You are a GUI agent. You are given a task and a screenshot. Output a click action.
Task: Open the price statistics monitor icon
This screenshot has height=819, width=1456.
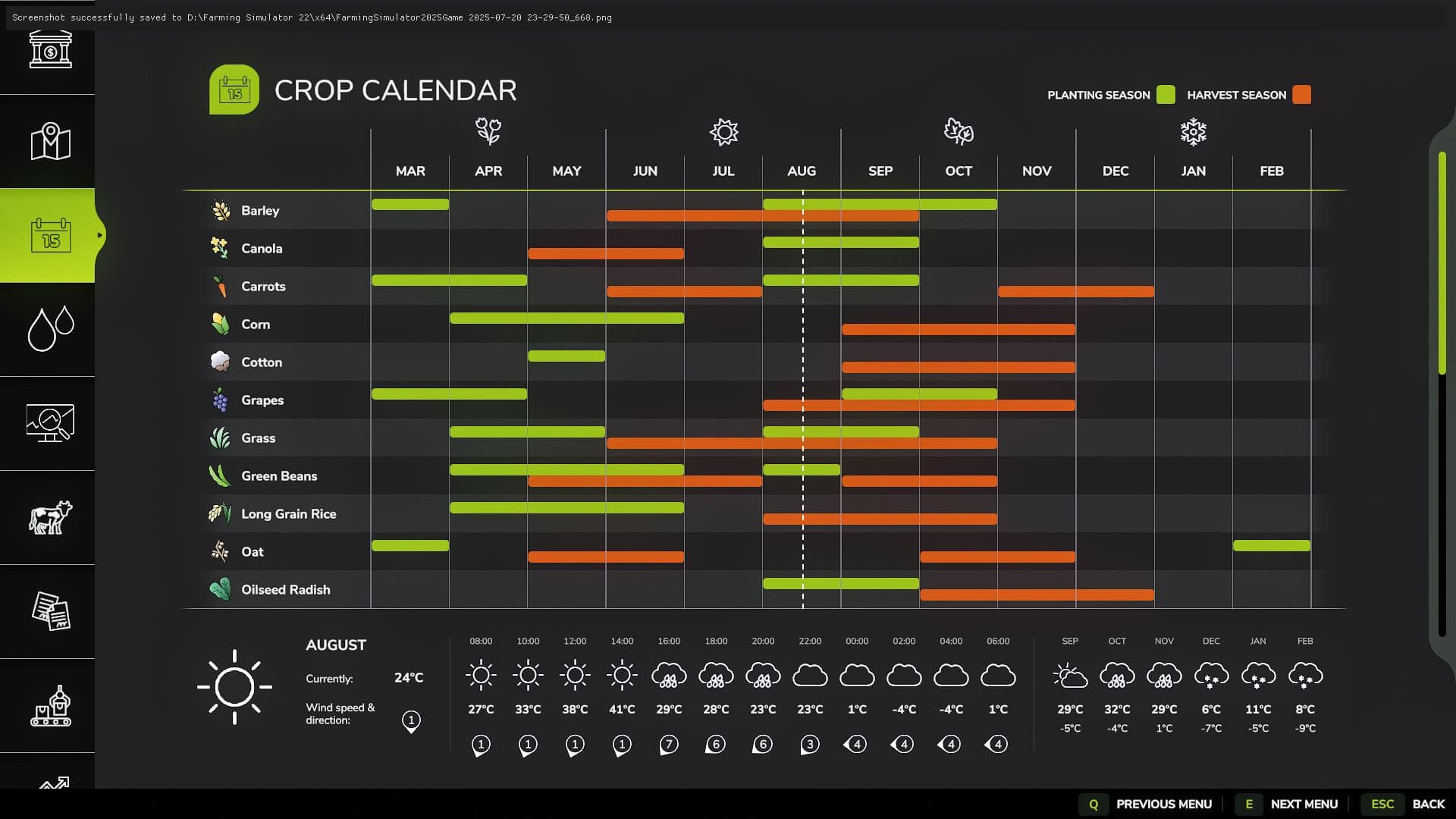click(50, 423)
